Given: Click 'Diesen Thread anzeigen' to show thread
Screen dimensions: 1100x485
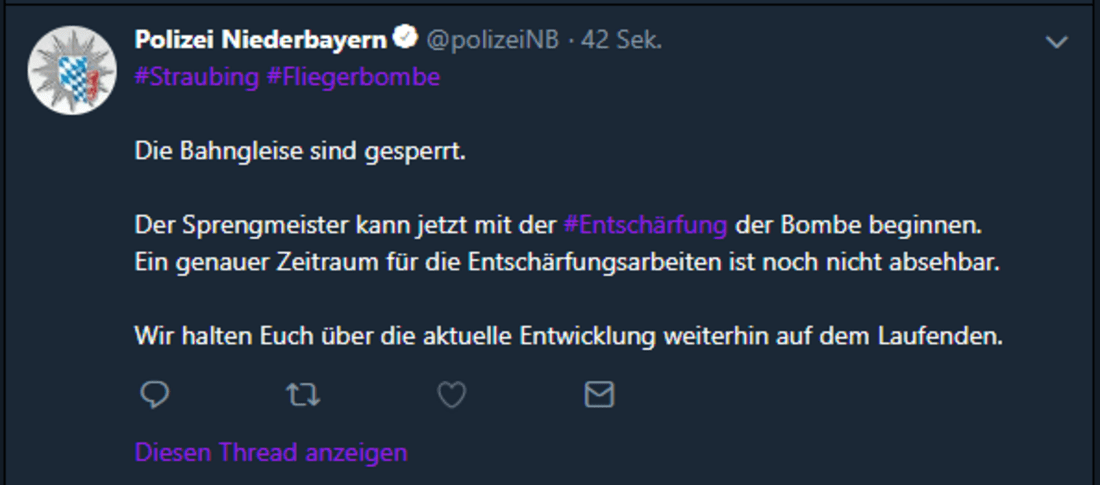Looking at the screenshot, I should [x=271, y=452].
